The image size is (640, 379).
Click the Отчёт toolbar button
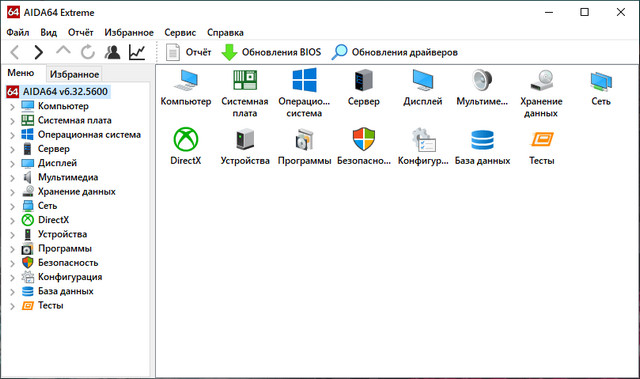pyautogui.click(x=189, y=52)
